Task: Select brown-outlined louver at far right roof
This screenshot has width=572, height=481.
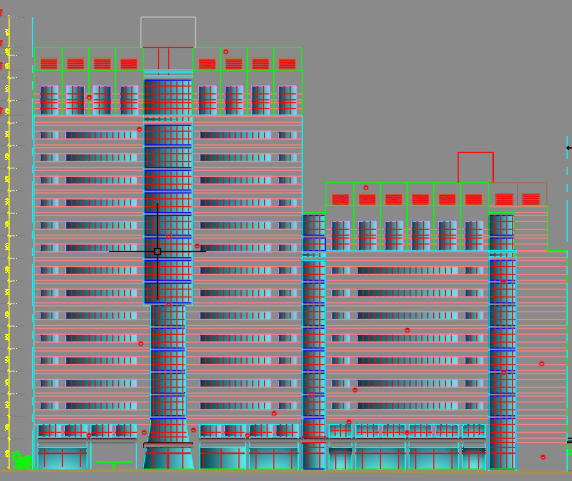Action: coord(531,199)
